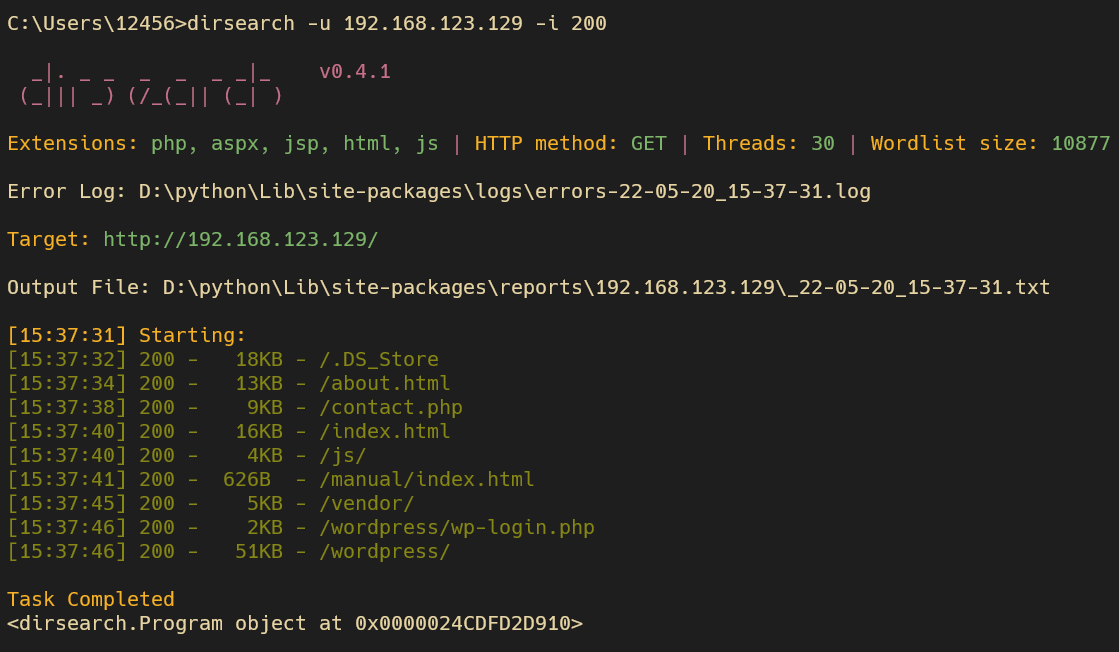This screenshot has height=652, width=1119.
Task: Click the Wordlist size 10877 value
Action: point(1080,143)
